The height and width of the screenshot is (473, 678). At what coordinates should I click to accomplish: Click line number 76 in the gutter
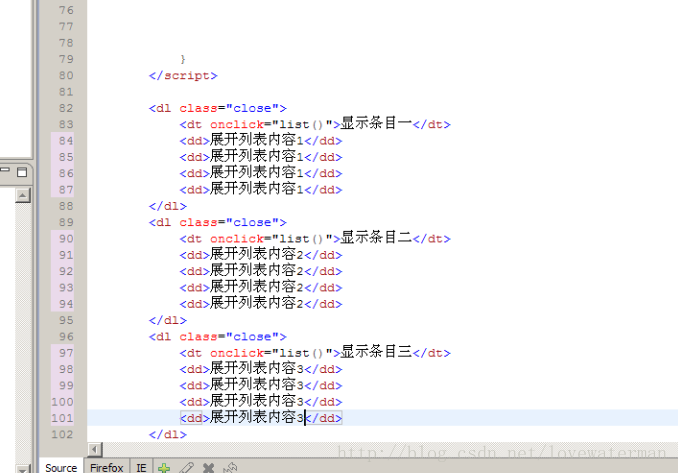pos(66,10)
